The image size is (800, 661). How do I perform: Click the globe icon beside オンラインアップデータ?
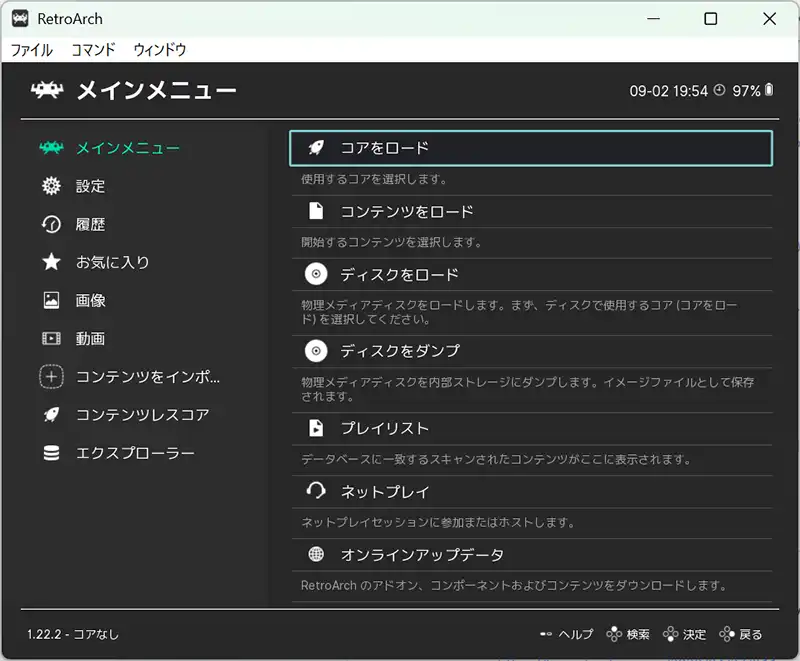(316, 554)
